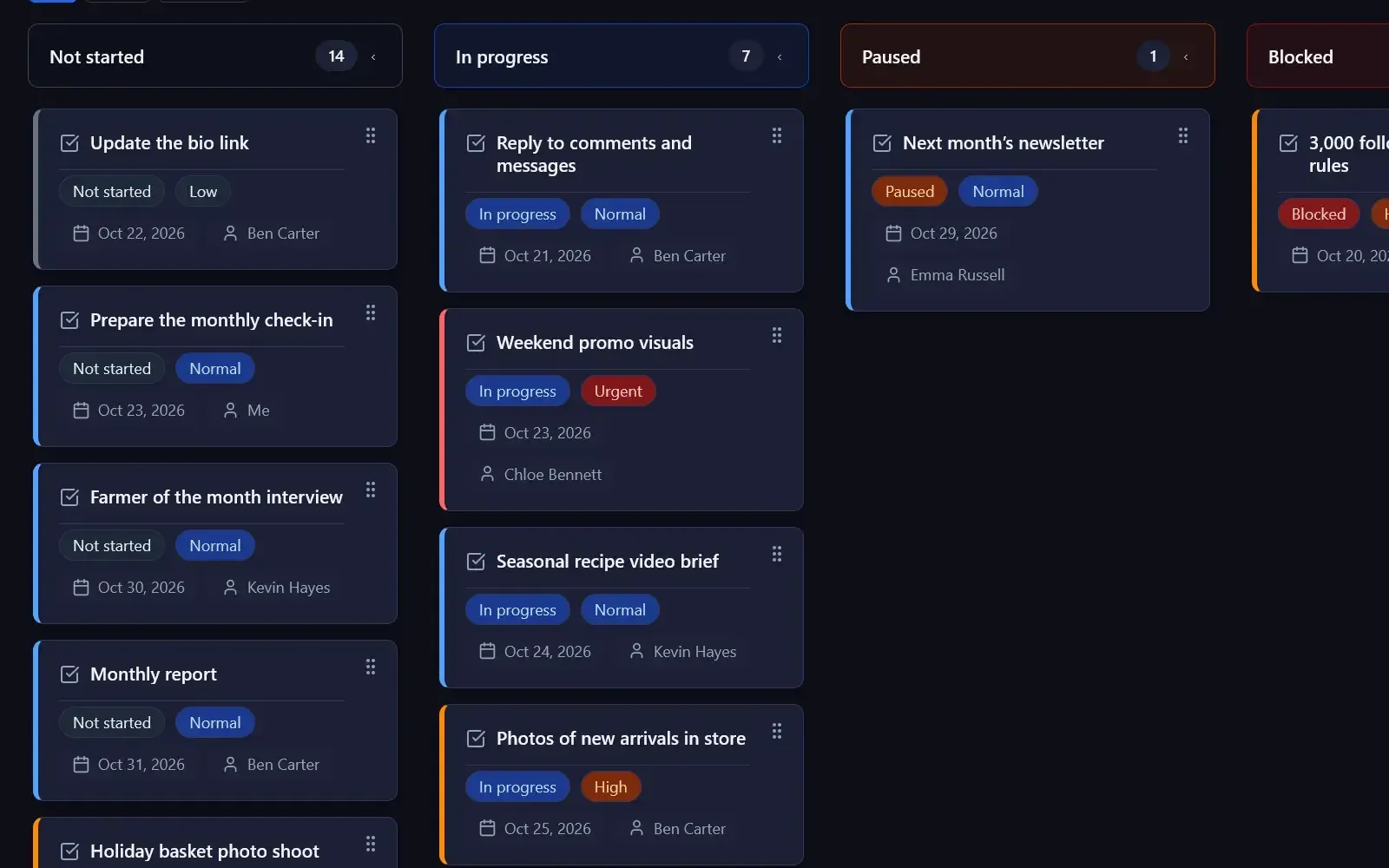Click drag handle on Photos of new arrivals card
1389x868 pixels.
777,731
